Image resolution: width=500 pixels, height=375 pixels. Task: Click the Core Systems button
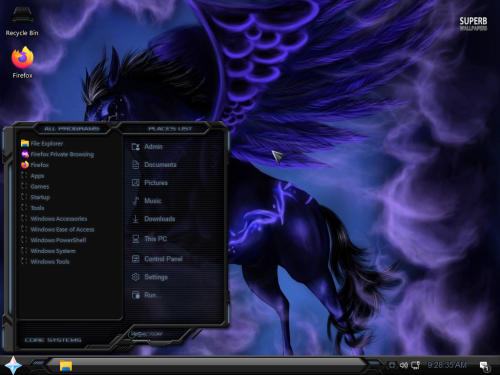click(x=53, y=340)
